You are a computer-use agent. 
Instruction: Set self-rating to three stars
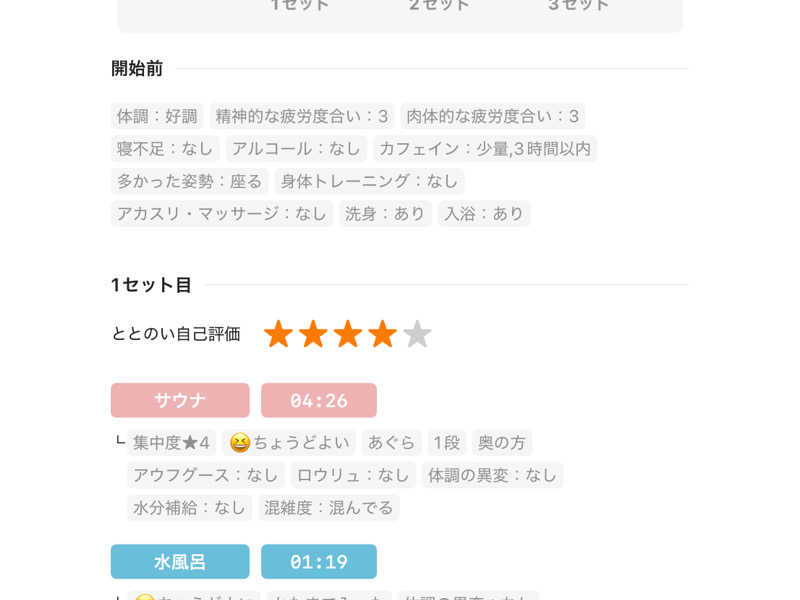pos(348,334)
